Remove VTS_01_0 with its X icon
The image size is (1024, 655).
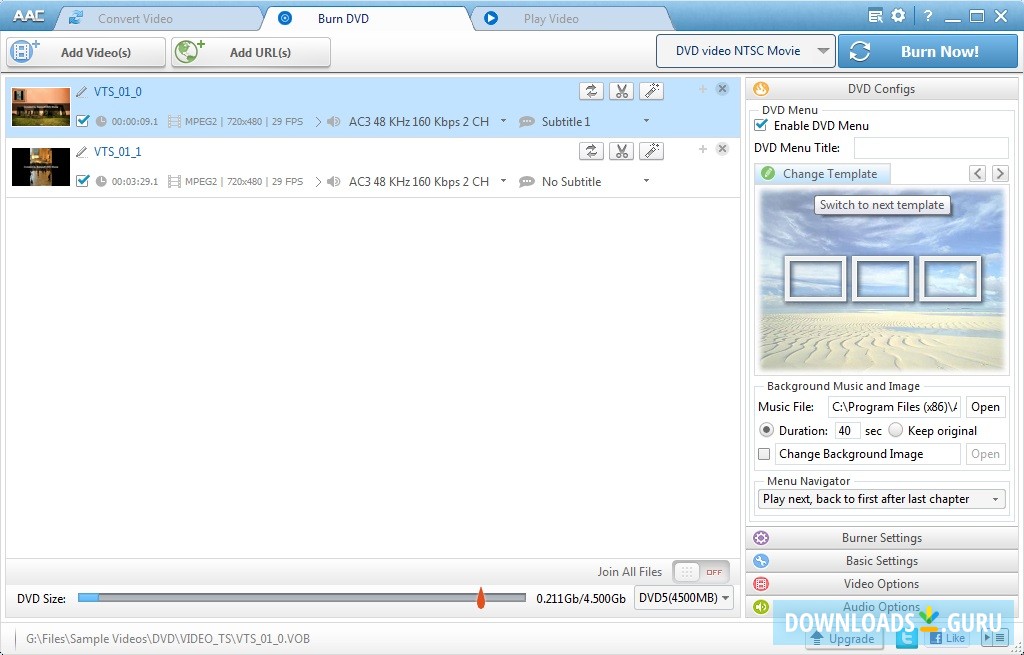722,89
